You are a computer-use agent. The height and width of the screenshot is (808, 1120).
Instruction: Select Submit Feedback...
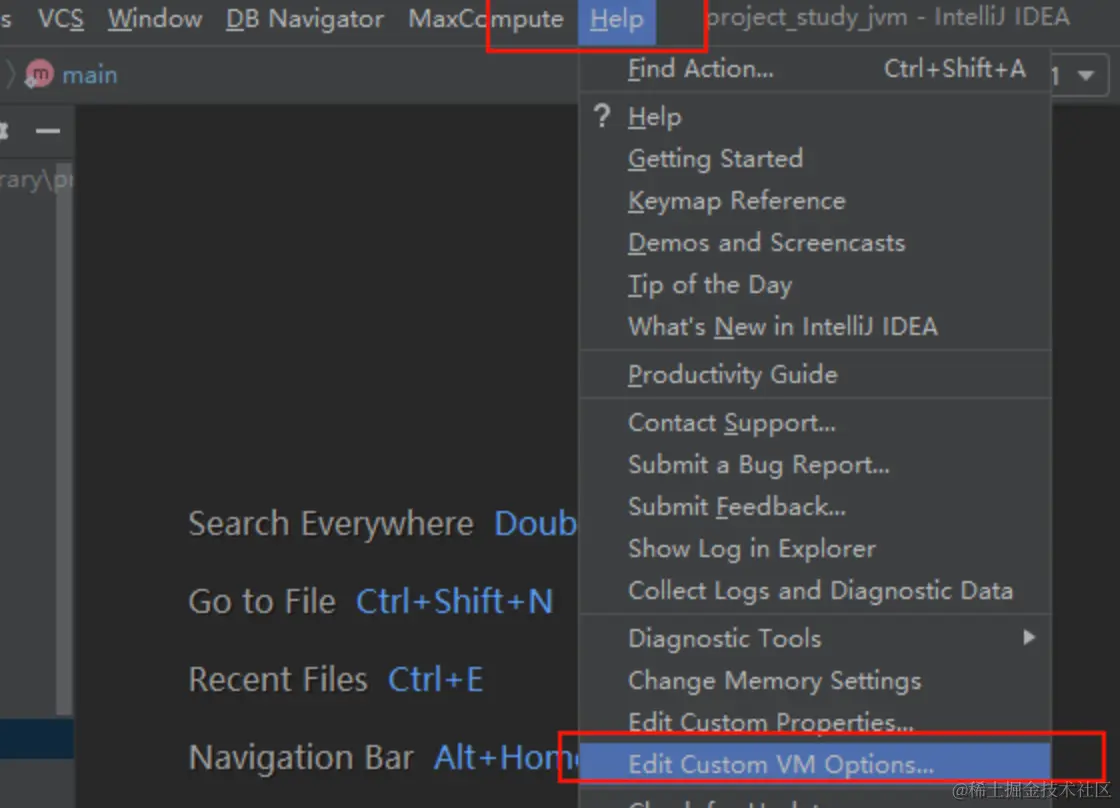coord(815,507)
